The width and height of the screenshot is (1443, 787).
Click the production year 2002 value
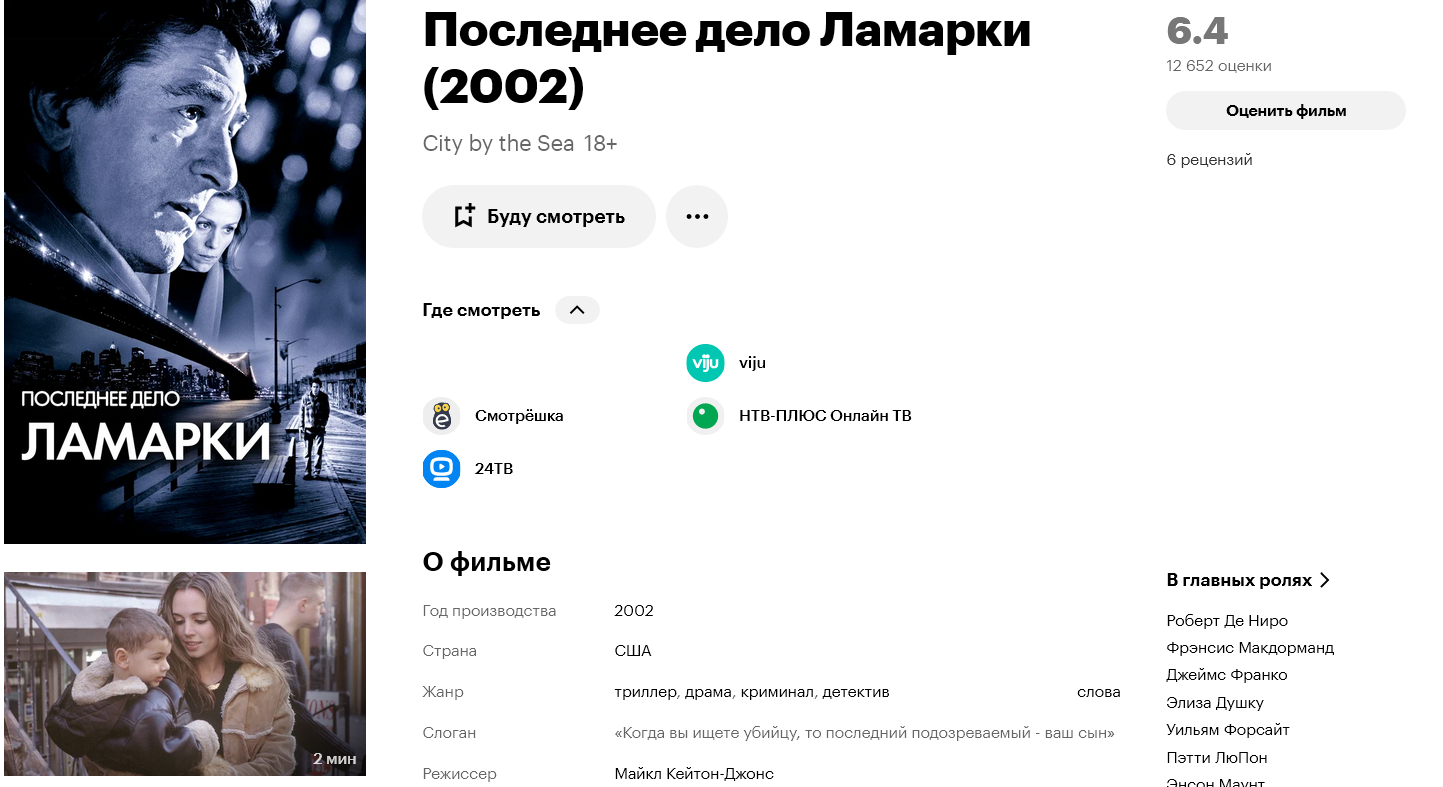(634, 611)
